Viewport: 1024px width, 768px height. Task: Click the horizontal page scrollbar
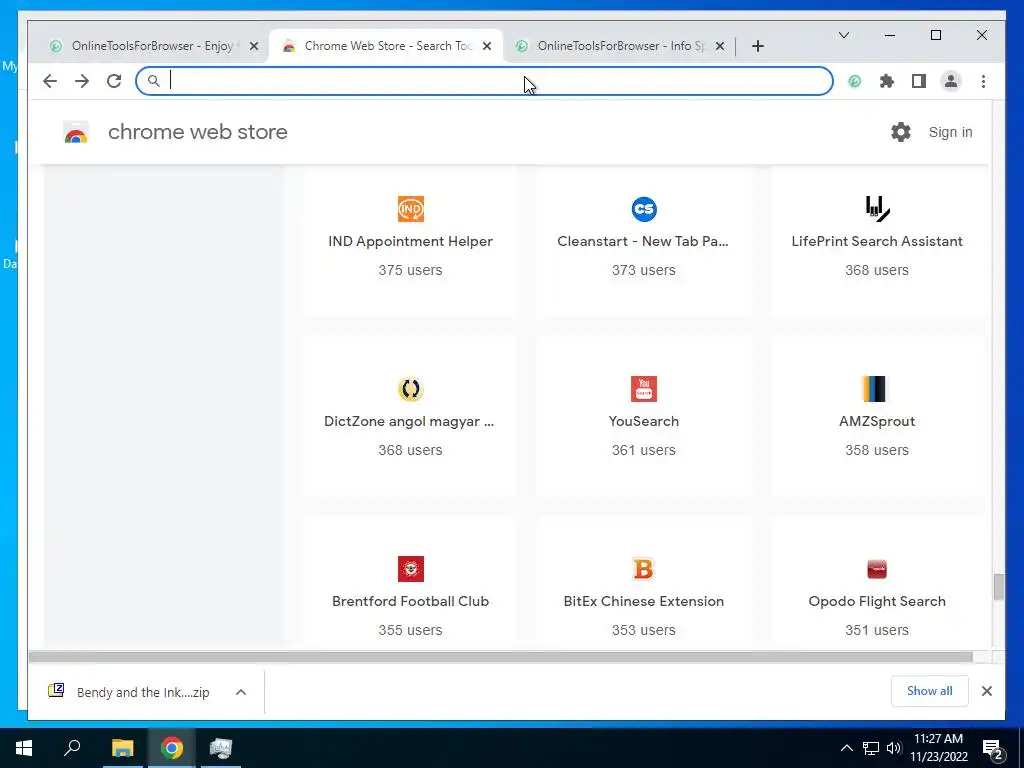point(500,656)
